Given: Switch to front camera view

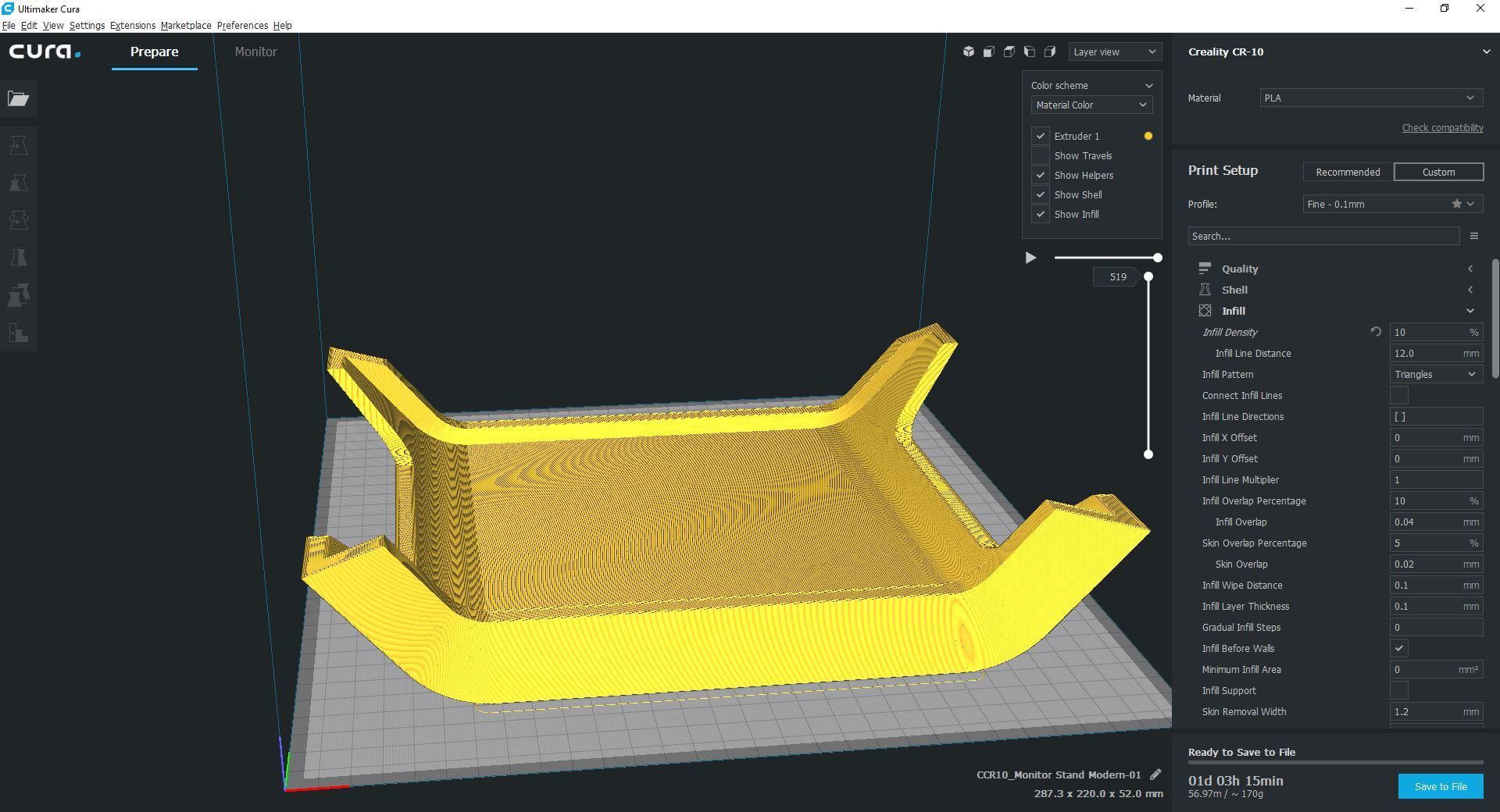Looking at the screenshot, I should (989, 52).
